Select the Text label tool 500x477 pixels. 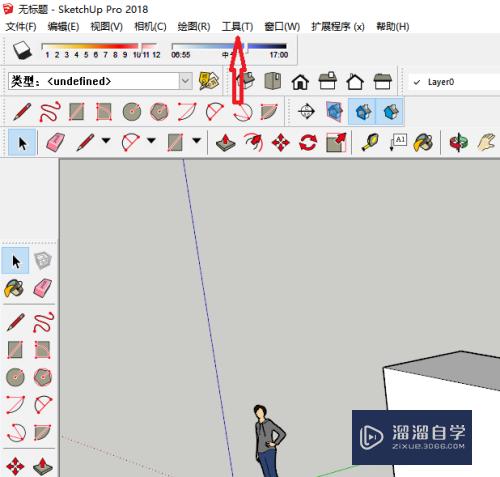point(398,142)
